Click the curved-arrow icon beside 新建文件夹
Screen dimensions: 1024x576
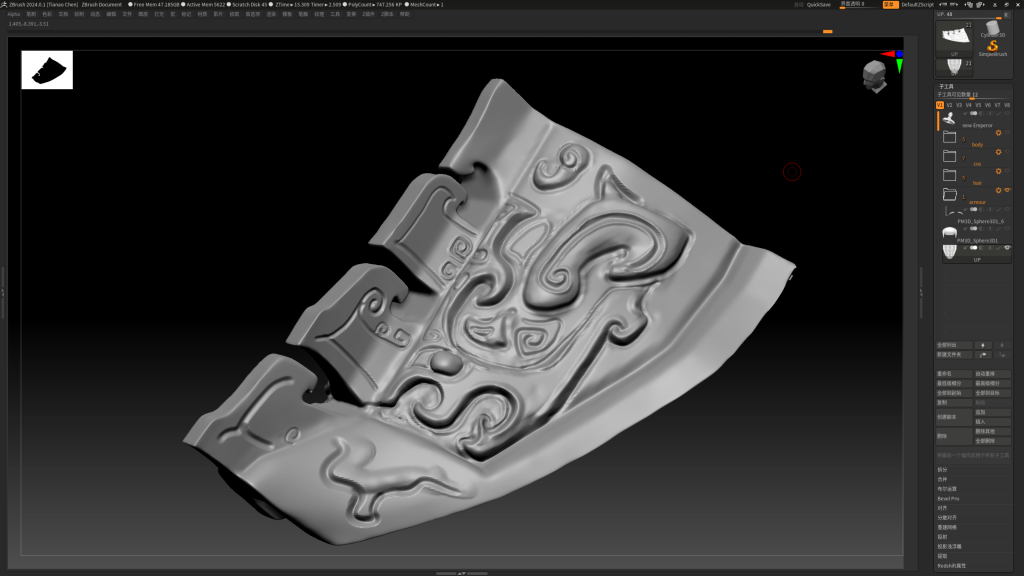[x=983, y=355]
